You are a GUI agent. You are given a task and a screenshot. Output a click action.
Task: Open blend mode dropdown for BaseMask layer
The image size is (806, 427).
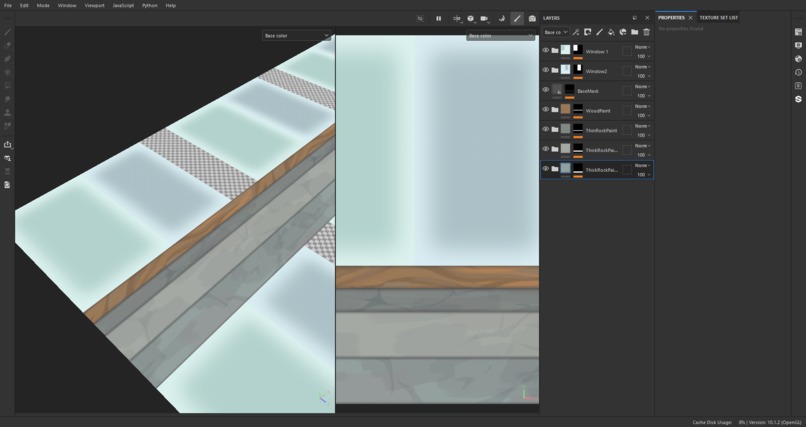click(643, 86)
